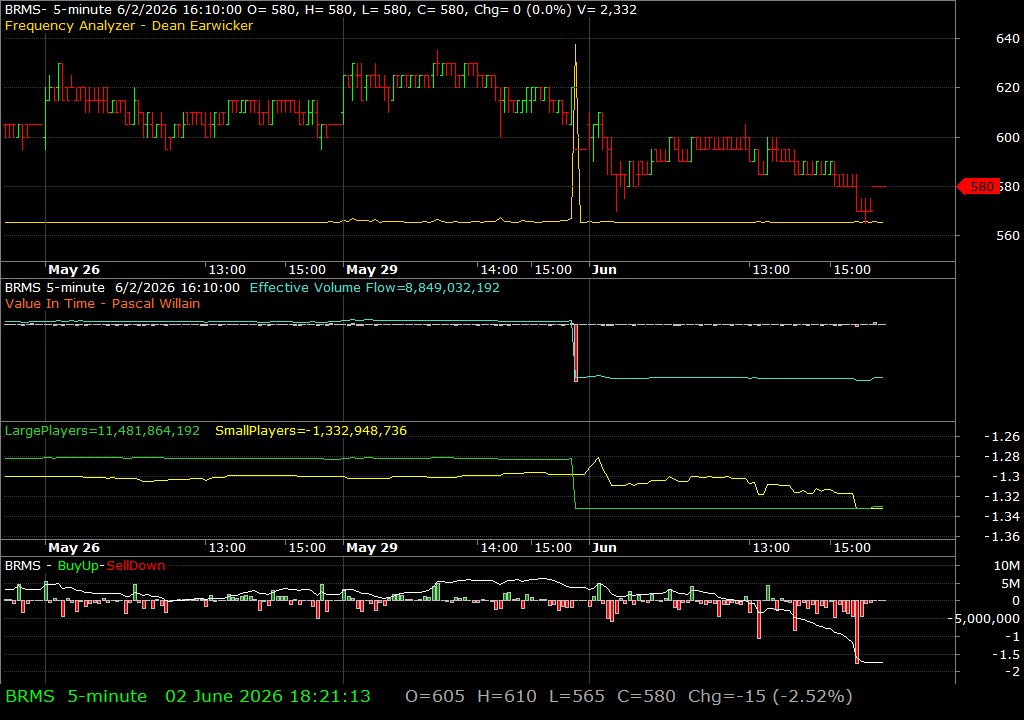Screen dimensions: 1024x720
Task: Click the status bar 'H=610' value
Action: point(507,696)
